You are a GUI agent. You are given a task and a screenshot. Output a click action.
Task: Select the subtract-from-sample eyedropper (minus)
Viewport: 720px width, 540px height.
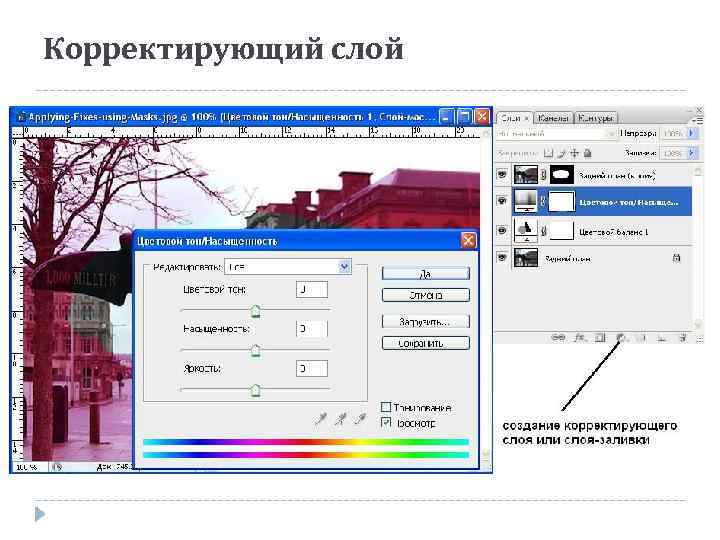(x=360, y=418)
